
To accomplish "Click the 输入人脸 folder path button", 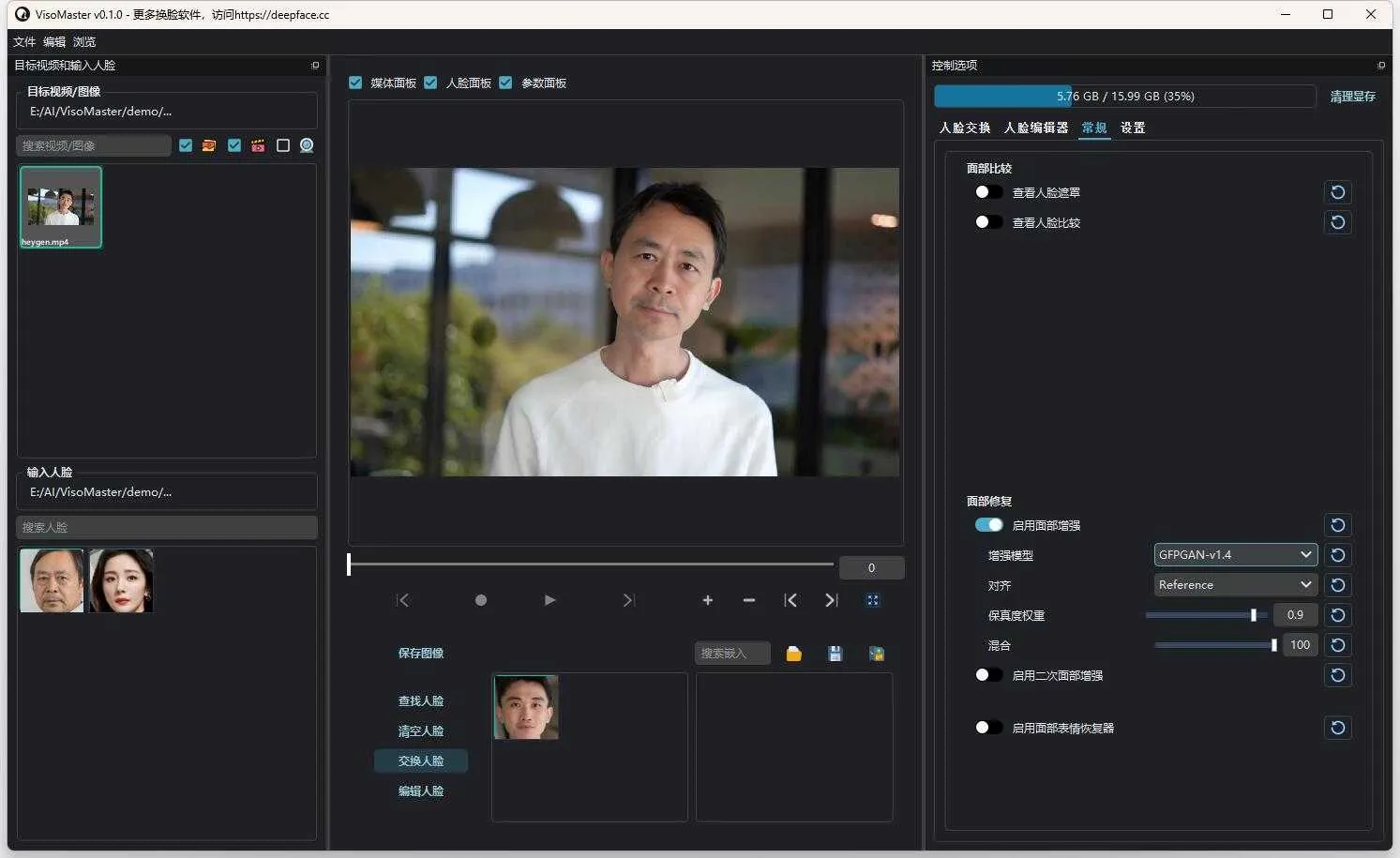I will tap(167, 492).
